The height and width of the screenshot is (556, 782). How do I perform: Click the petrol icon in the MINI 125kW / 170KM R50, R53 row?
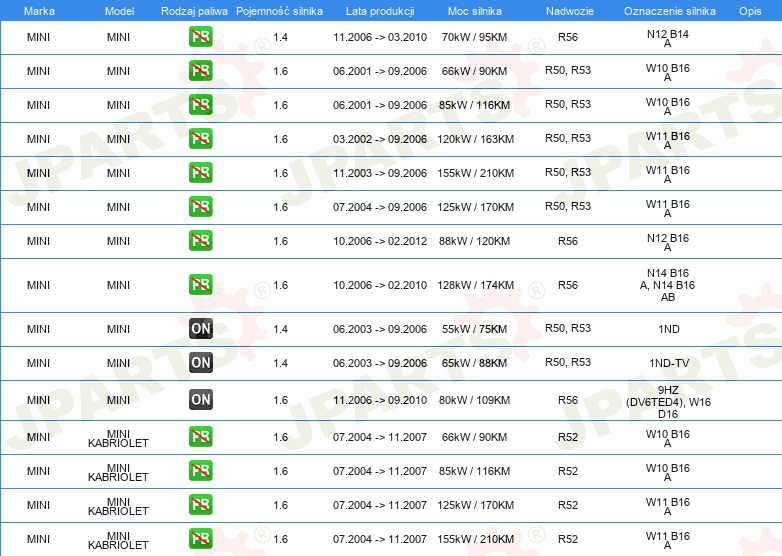point(200,206)
